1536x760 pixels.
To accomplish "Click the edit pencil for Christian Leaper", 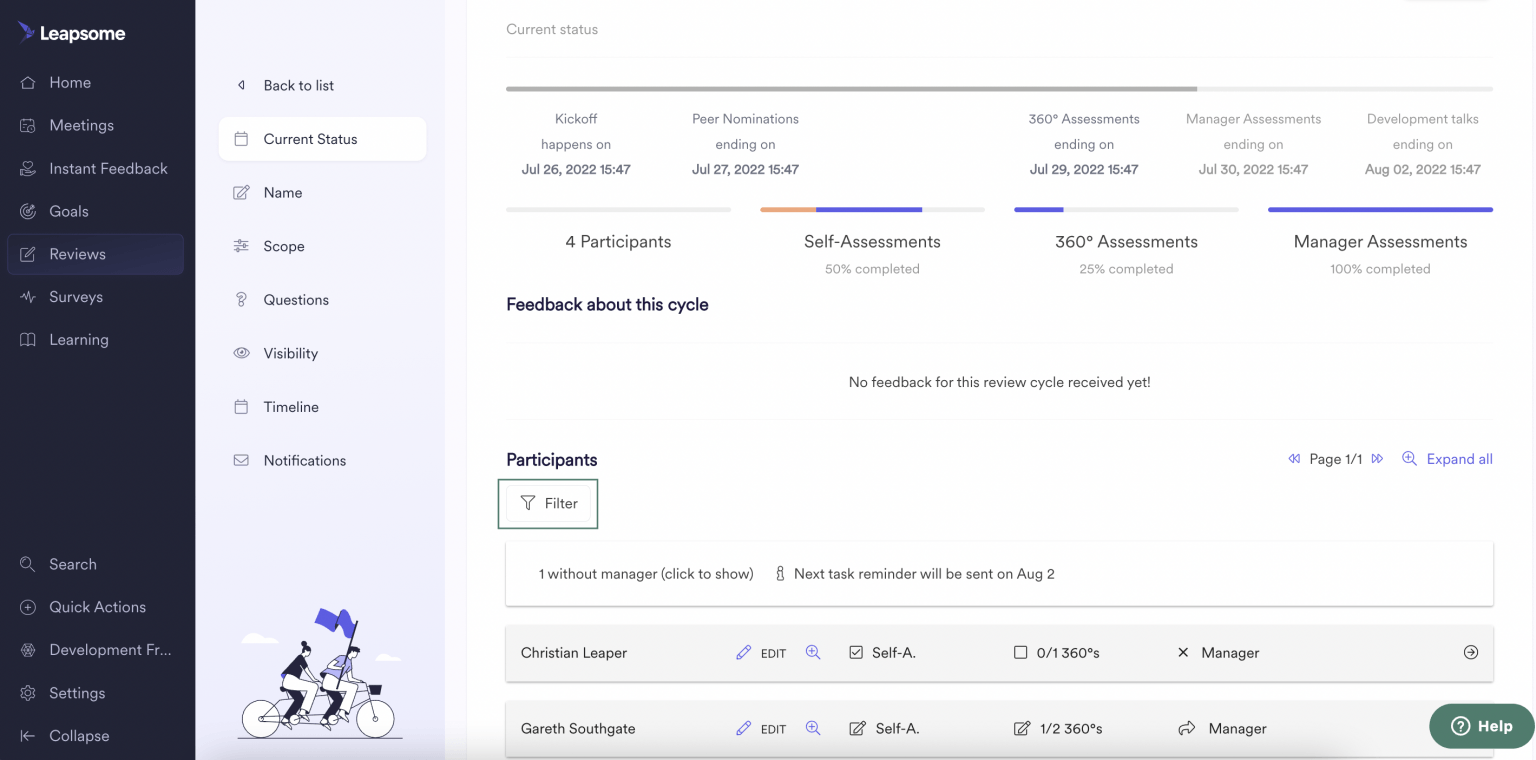I will pos(744,652).
